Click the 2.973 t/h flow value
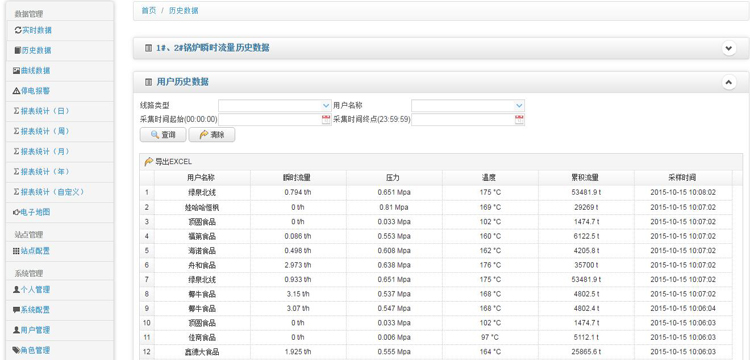 (298, 265)
